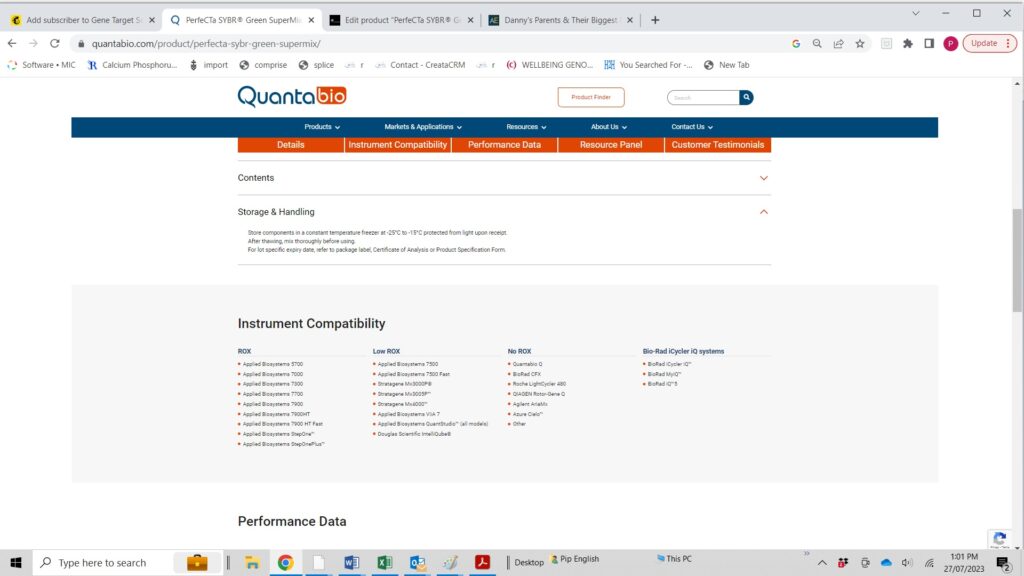1024x576 pixels.
Task: Open the Contact Us dropdown menu
Action: [692, 127]
